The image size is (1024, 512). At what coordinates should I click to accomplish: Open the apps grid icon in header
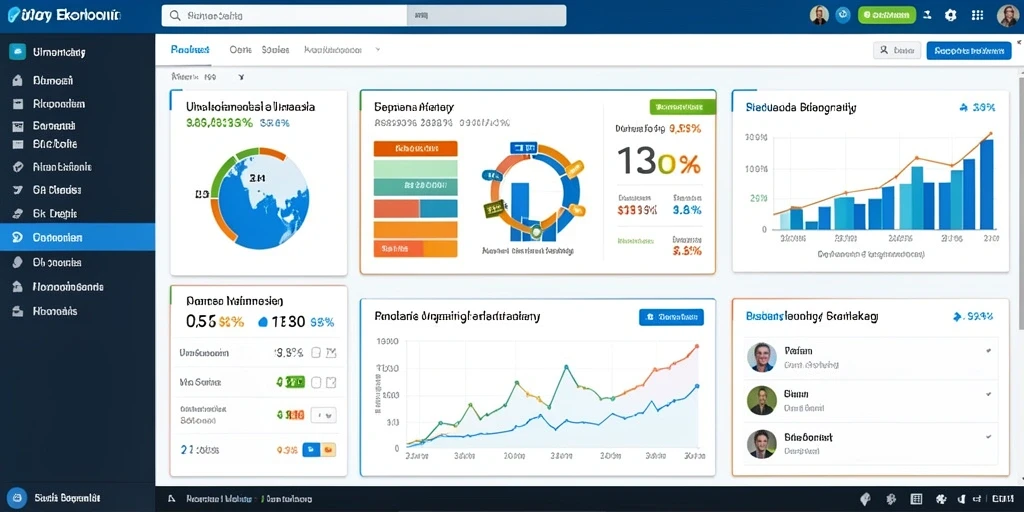click(x=978, y=16)
